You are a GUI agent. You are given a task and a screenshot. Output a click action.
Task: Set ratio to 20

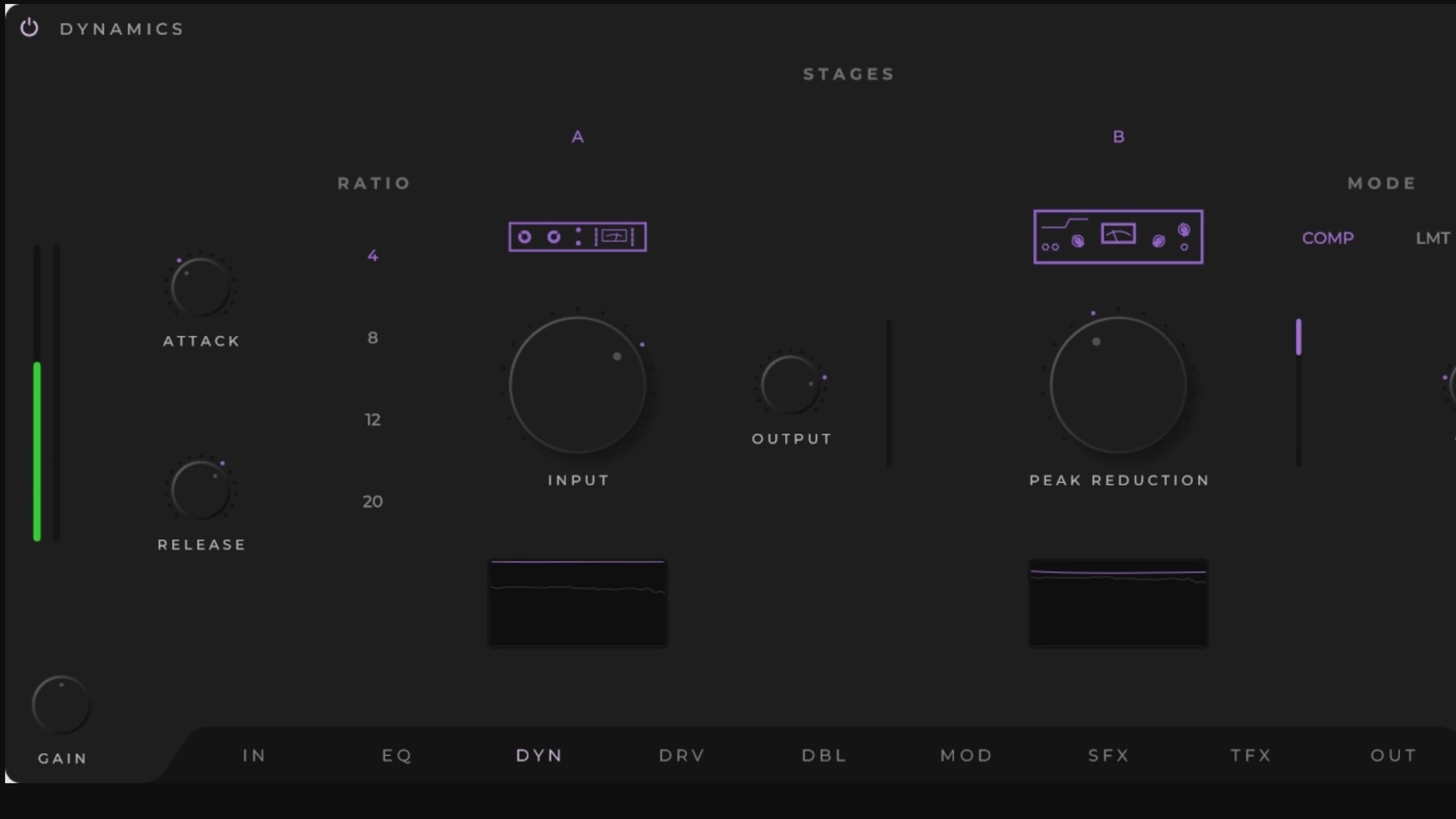click(372, 501)
